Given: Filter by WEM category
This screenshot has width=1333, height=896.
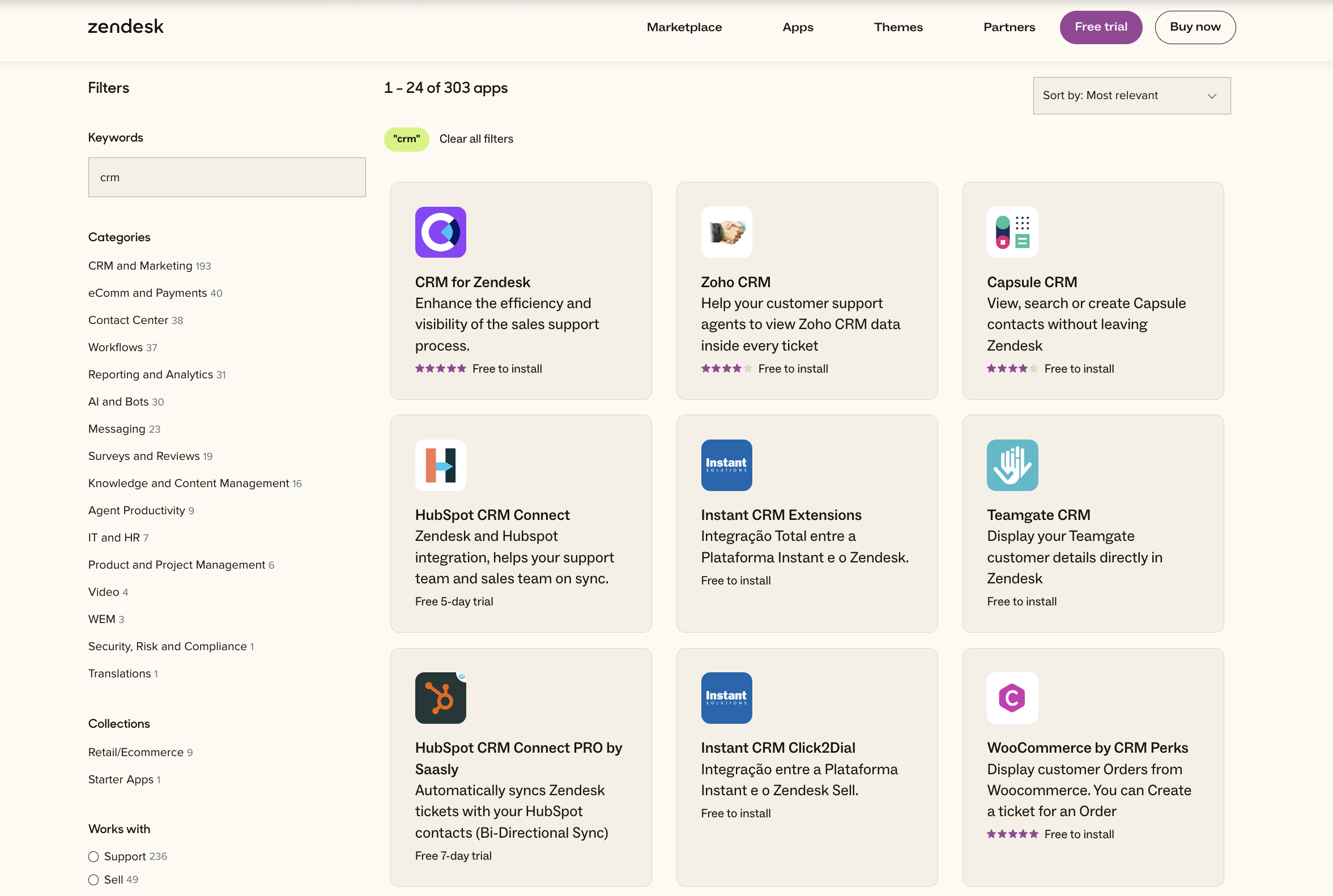Looking at the screenshot, I should pyautogui.click(x=106, y=620).
